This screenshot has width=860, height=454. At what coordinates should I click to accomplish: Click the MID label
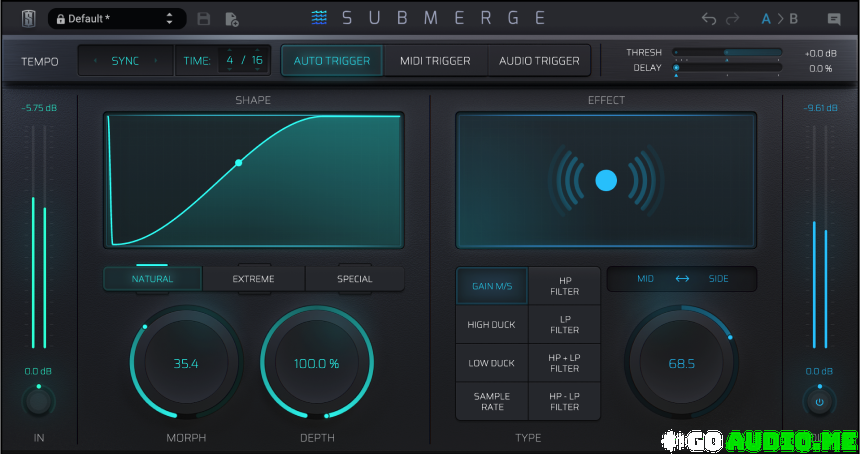point(646,279)
